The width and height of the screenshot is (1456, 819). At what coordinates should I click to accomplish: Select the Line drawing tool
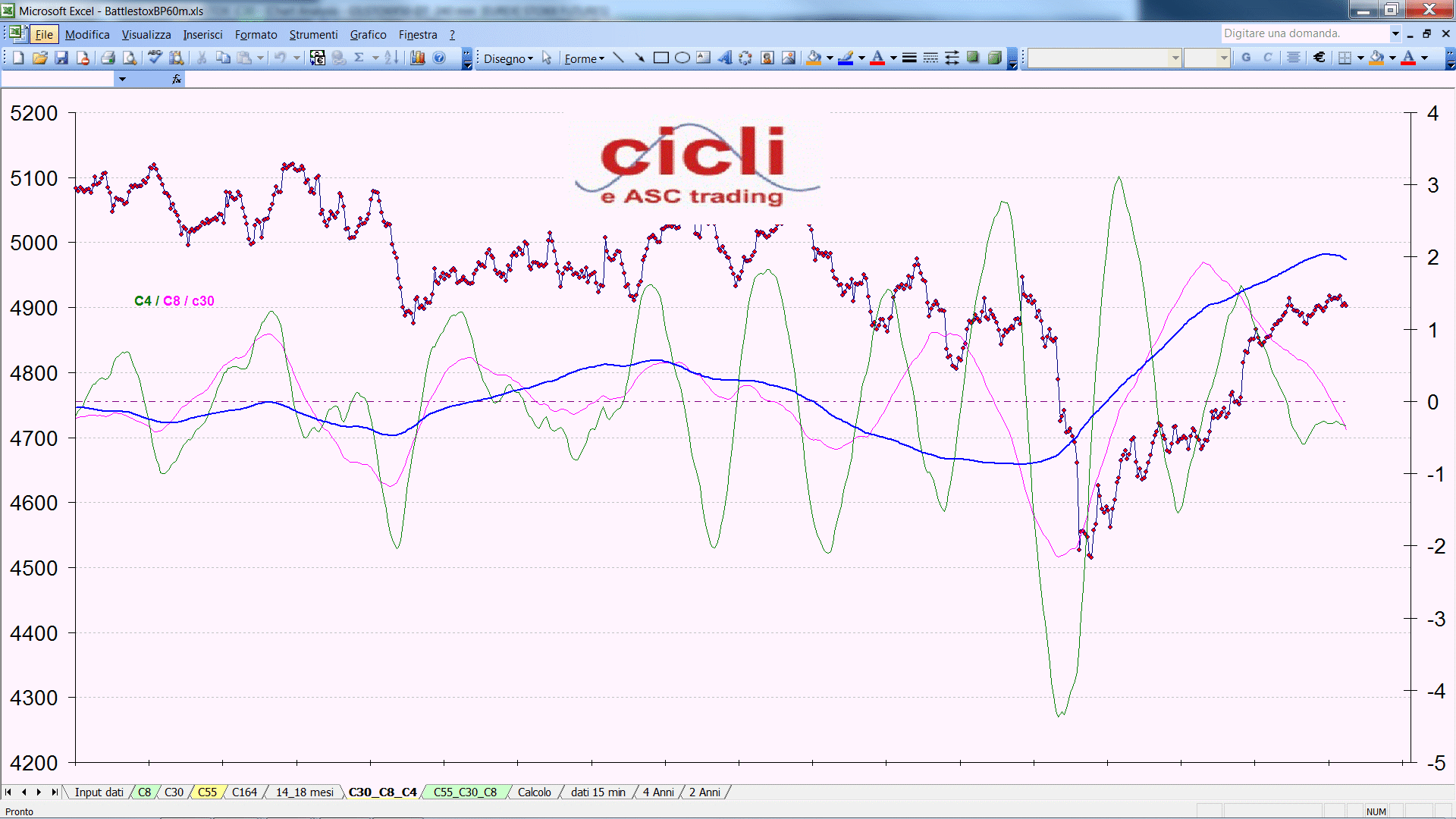619,58
